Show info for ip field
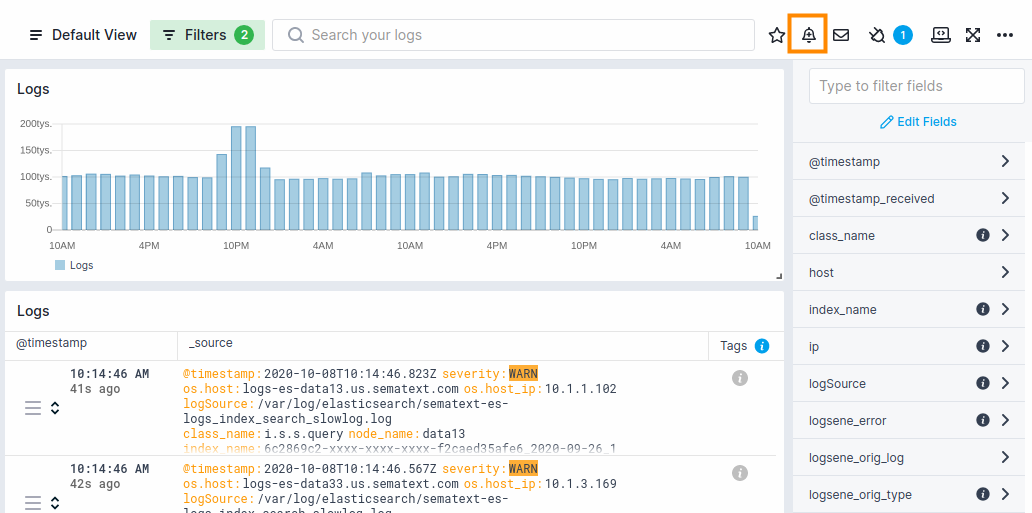The width and height of the screenshot is (1032, 513). pos(983,346)
